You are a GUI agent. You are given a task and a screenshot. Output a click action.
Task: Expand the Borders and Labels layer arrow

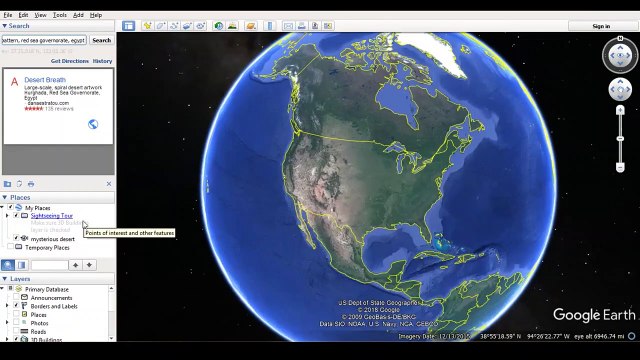point(7,305)
